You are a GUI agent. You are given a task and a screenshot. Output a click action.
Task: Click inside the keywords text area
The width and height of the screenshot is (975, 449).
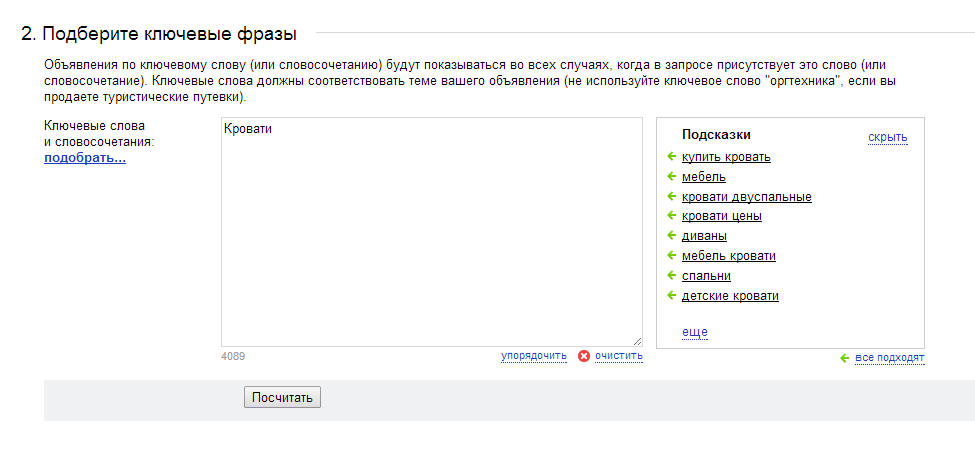pos(432,232)
